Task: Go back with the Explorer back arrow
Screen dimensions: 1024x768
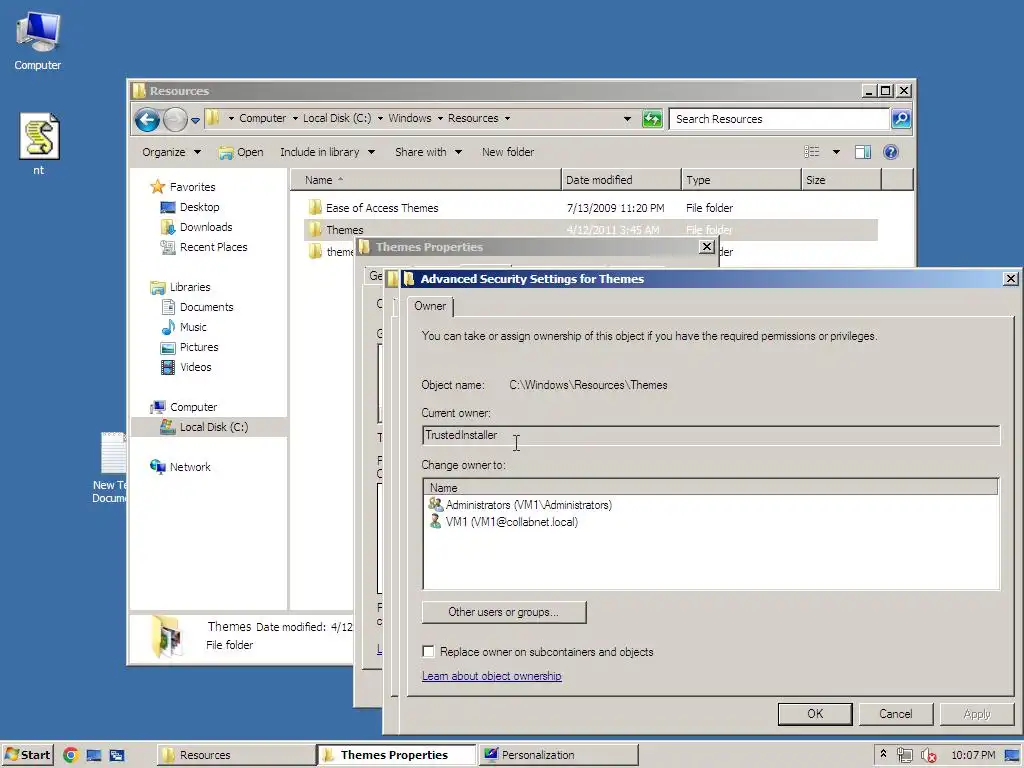Action: click(148, 120)
